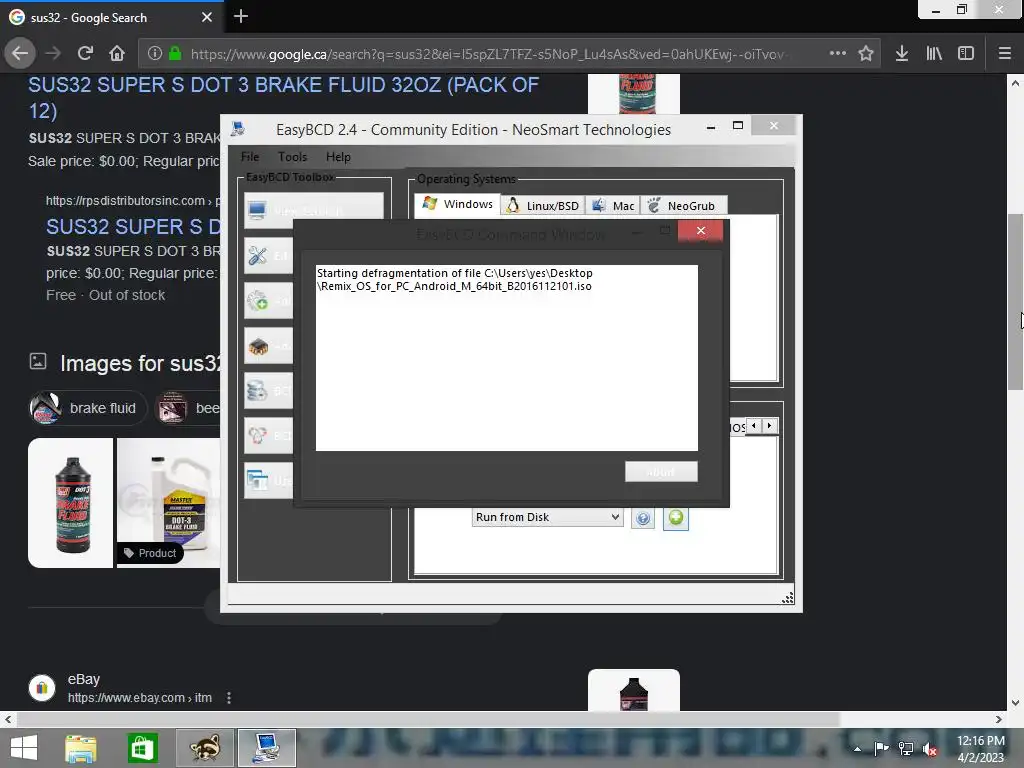Viewport: 1024px width, 768px height.
Task: Reload the Google search page
Action: [85, 54]
